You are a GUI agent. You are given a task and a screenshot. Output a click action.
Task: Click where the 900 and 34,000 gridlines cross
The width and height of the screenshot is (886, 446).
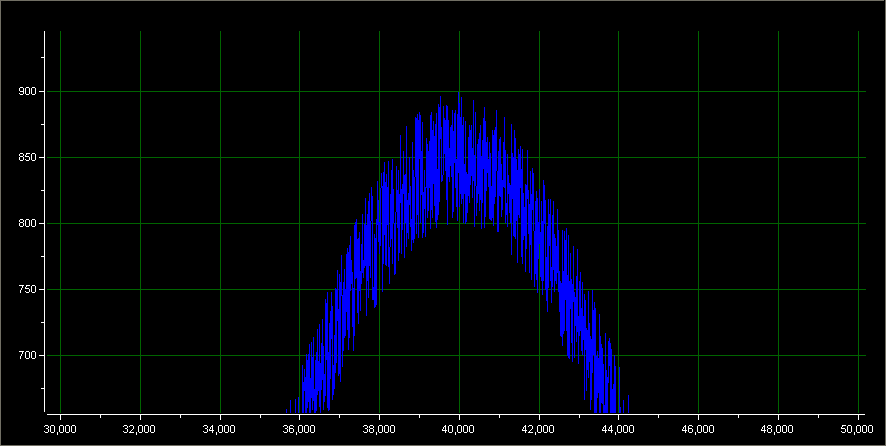(220, 91)
